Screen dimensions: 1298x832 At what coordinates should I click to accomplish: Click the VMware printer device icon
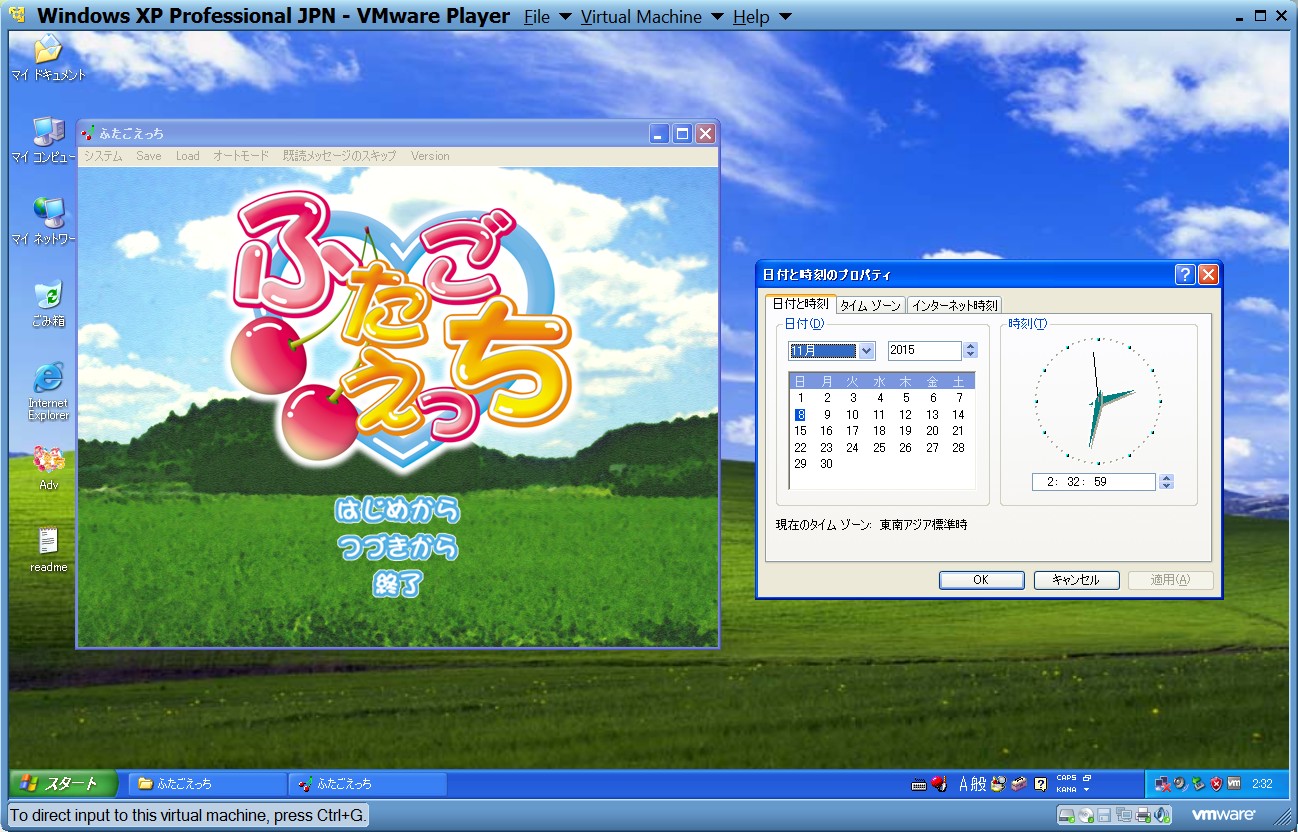(1143, 815)
